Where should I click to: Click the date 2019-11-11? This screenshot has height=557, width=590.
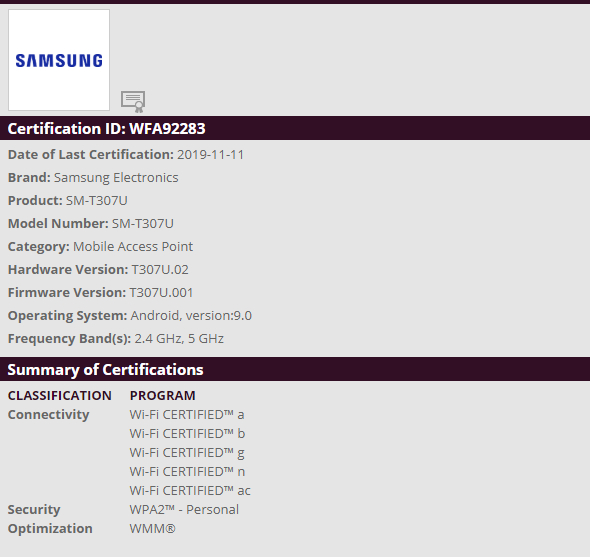[x=210, y=155]
